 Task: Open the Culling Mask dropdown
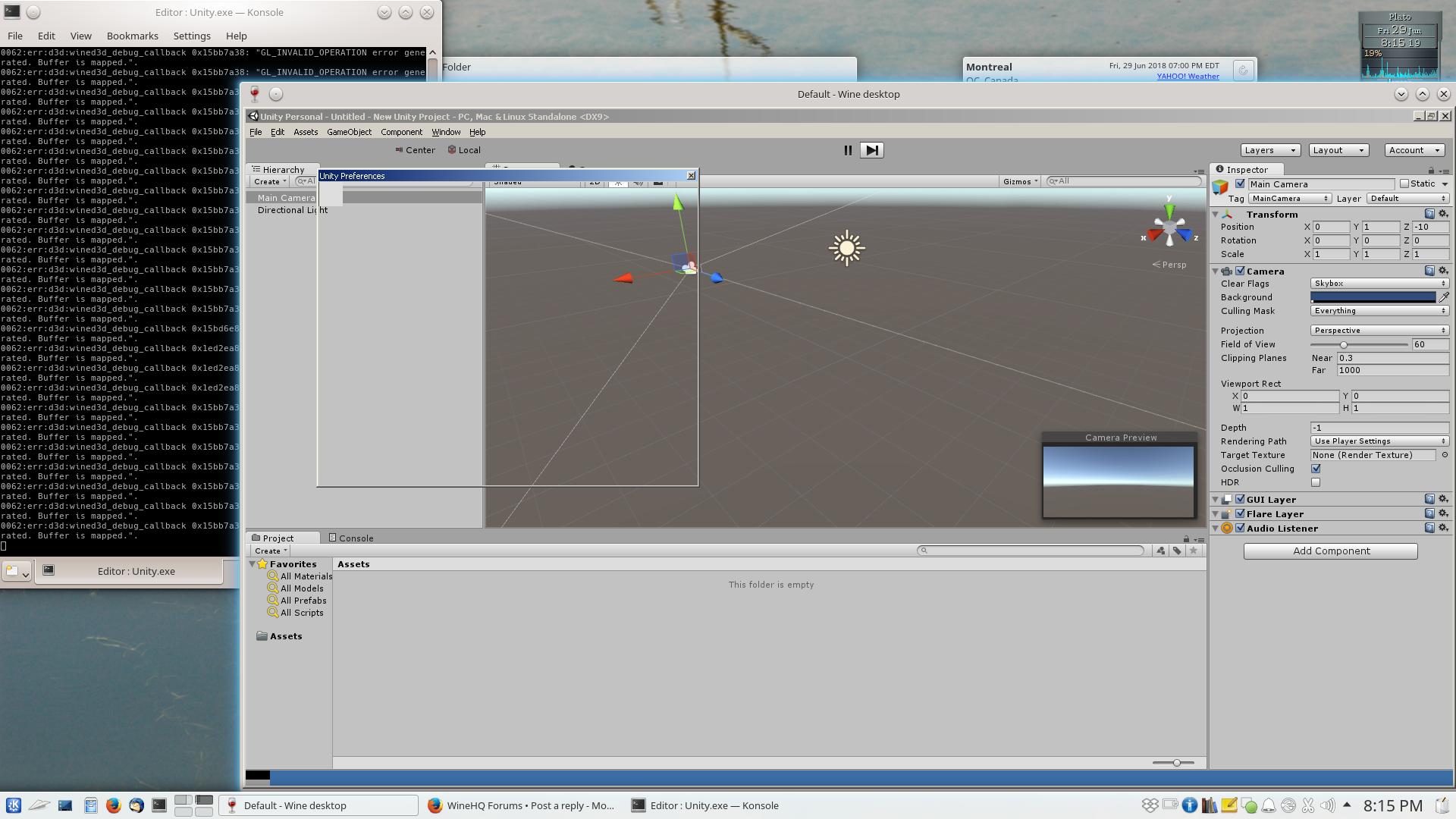tap(1379, 311)
